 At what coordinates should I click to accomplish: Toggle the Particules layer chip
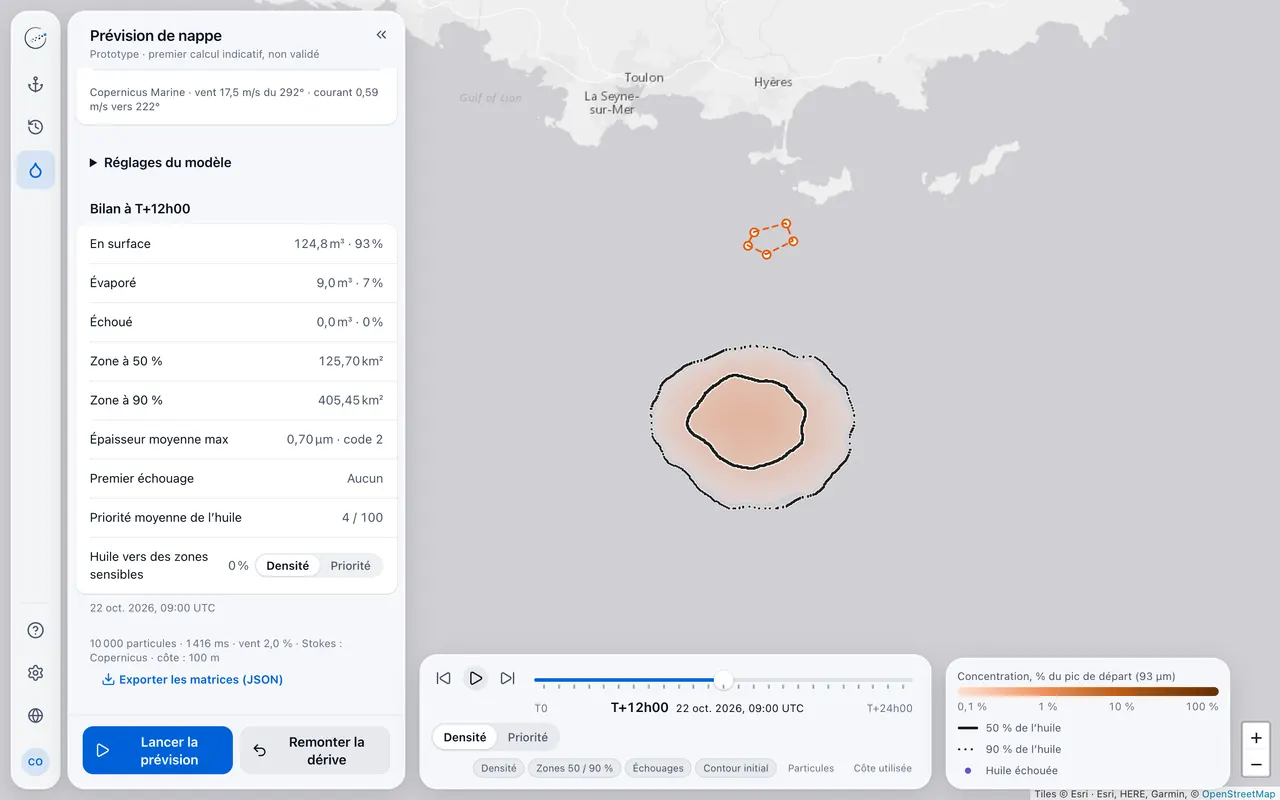point(811,768)
